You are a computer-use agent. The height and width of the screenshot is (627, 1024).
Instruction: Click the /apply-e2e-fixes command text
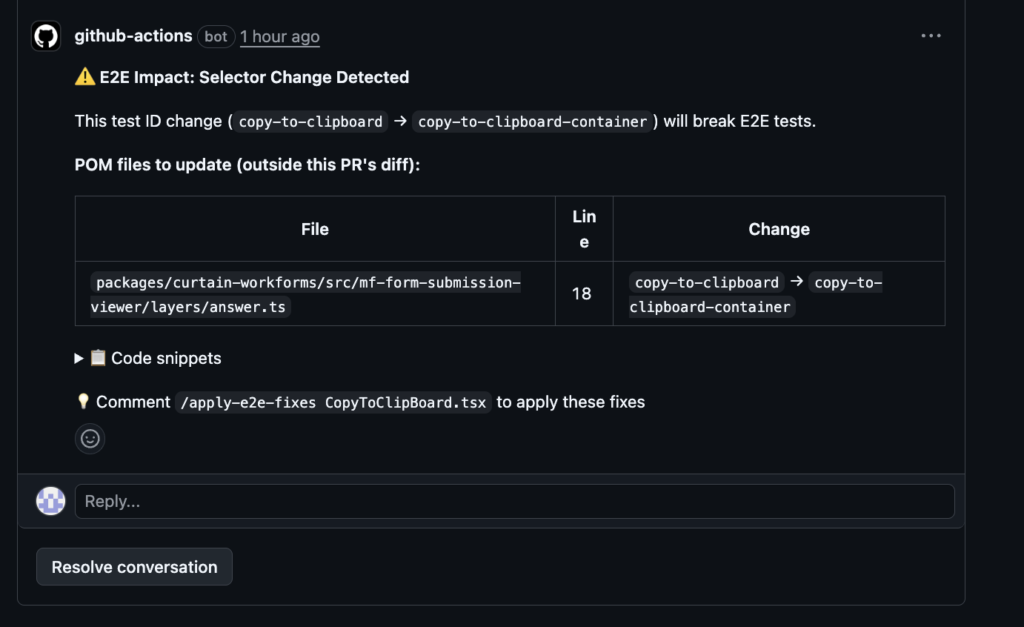(333, 403)
